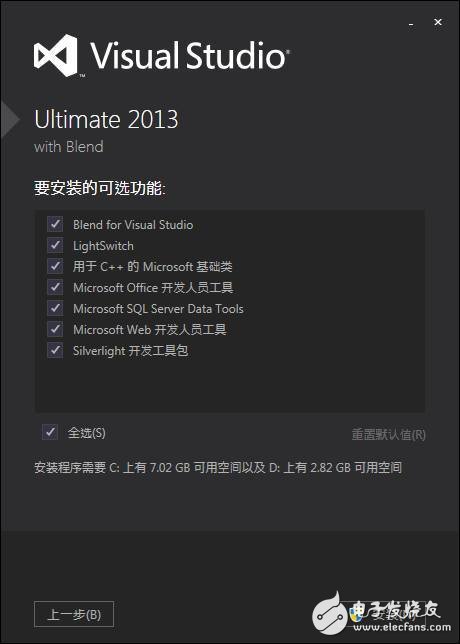Go back with the 上一步(B) button
Screen dimensions: 460x644
click(74, 614)
